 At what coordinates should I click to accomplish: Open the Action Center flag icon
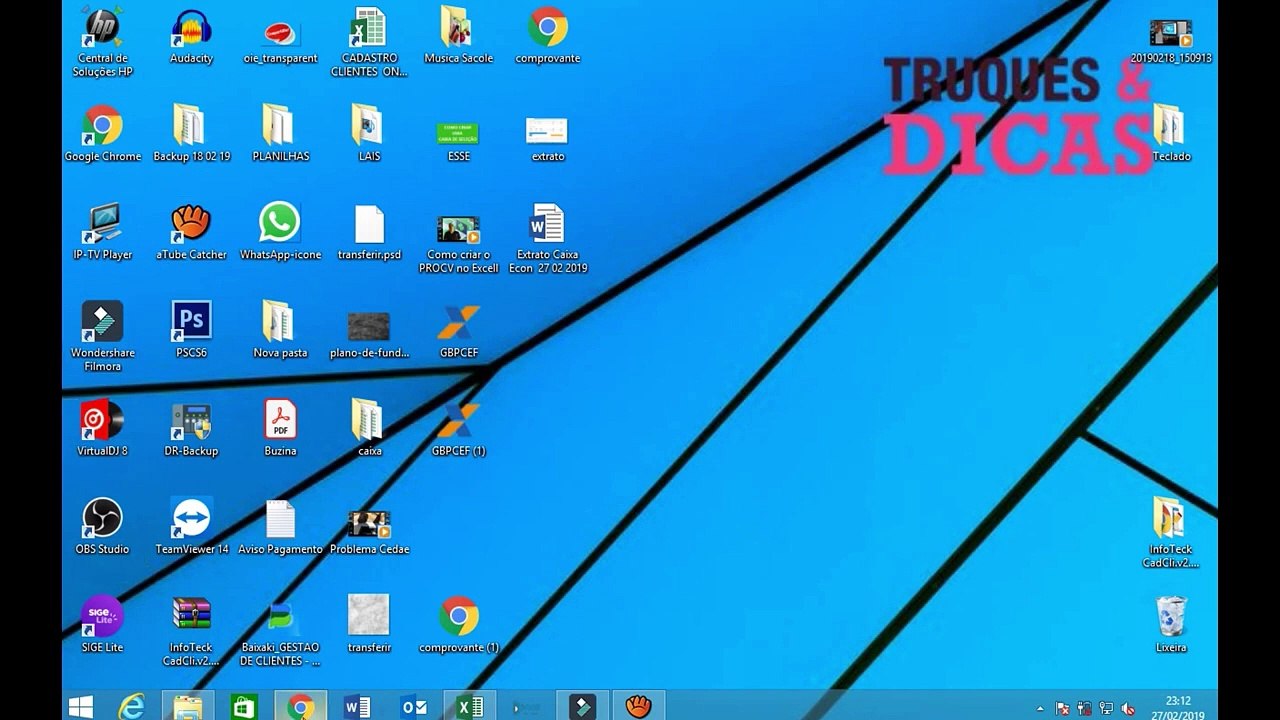[1062, 708]
